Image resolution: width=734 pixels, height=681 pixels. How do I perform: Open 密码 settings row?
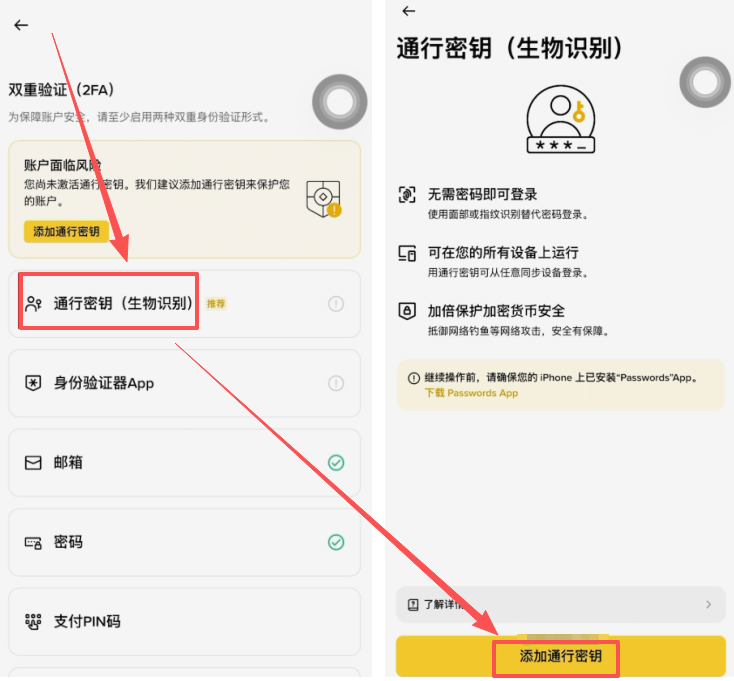tap(184, 542)
